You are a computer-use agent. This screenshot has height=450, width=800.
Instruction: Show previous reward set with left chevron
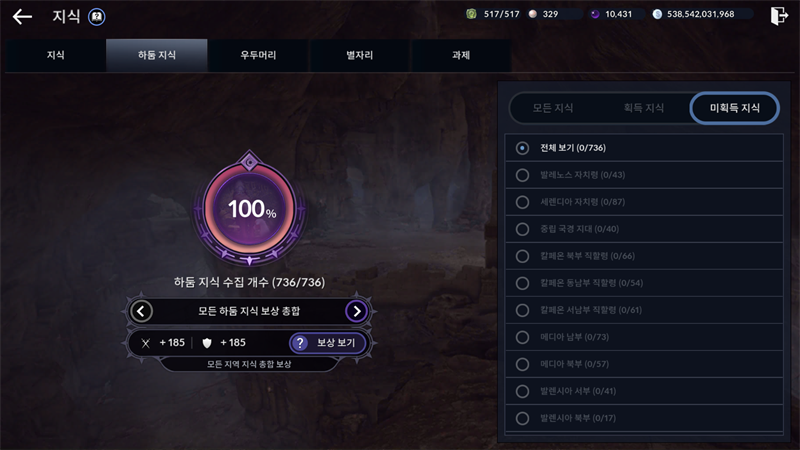point(141,311)
